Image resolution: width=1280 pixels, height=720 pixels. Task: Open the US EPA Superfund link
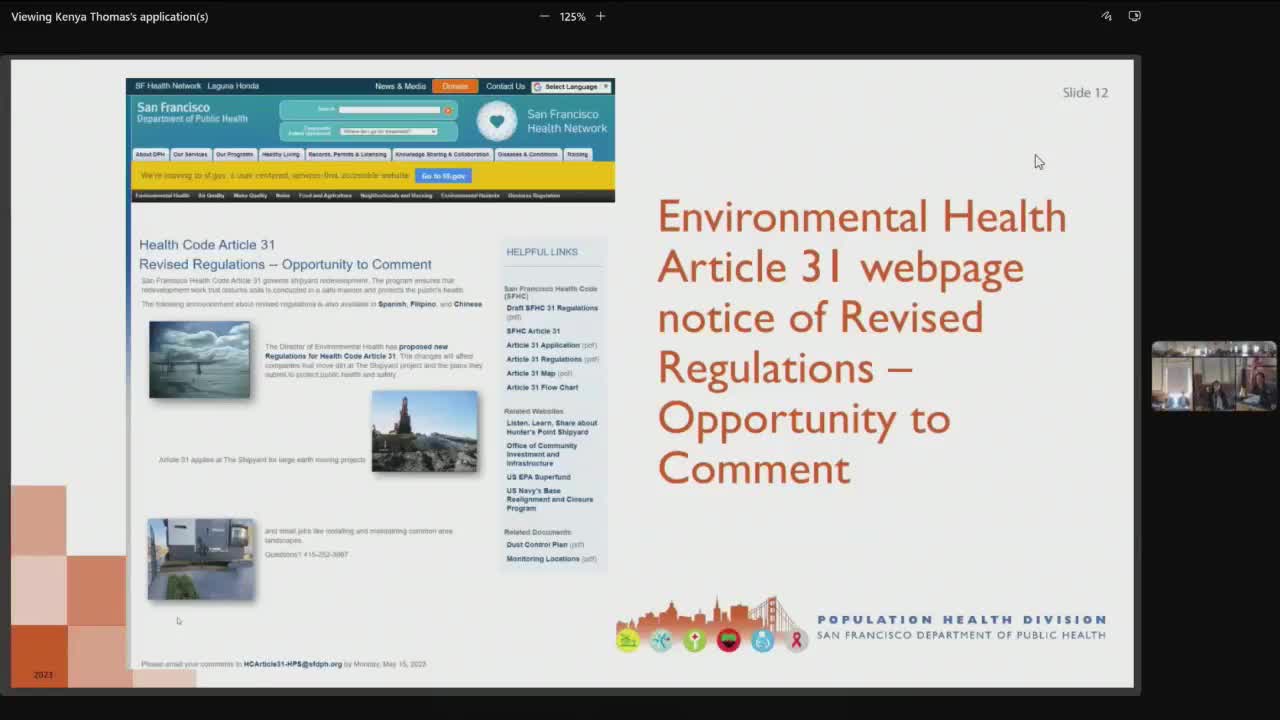pos(538,477)
